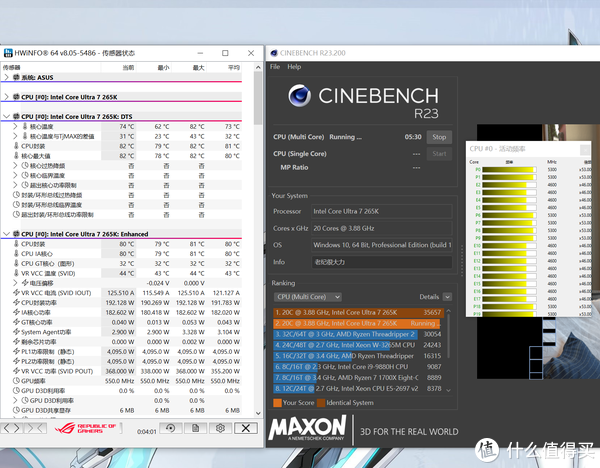600x468 pixels.
Task: Click thermometer icon beside CPU IA核心
Action: (x=16, y=254)
